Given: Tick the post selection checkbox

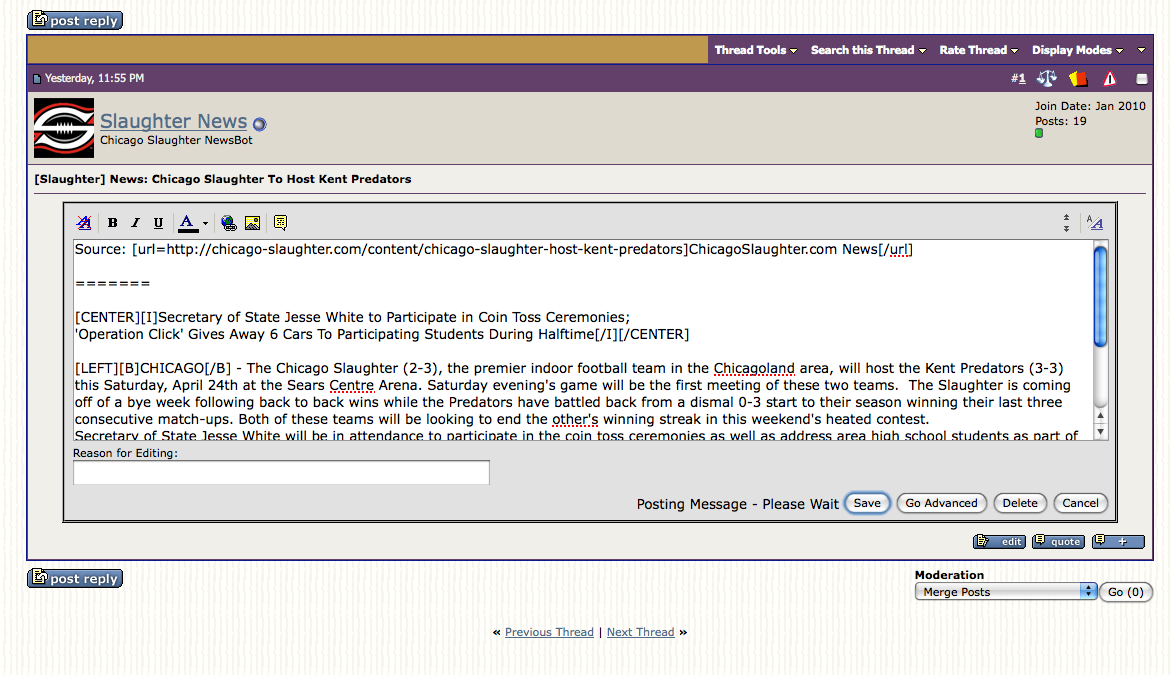Looking at the screenshot, I should [x=1141, y=78].
